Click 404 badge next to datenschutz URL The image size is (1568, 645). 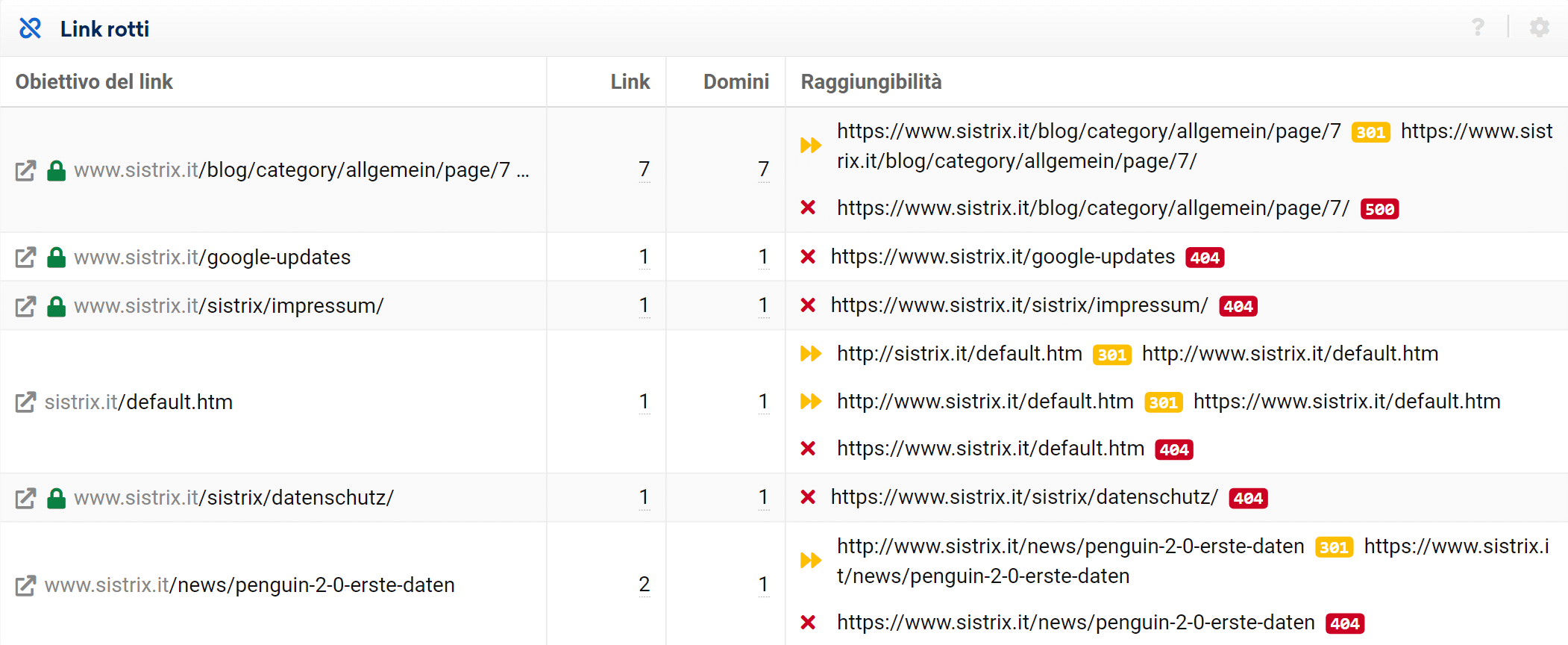click(x=1249, y=498)
